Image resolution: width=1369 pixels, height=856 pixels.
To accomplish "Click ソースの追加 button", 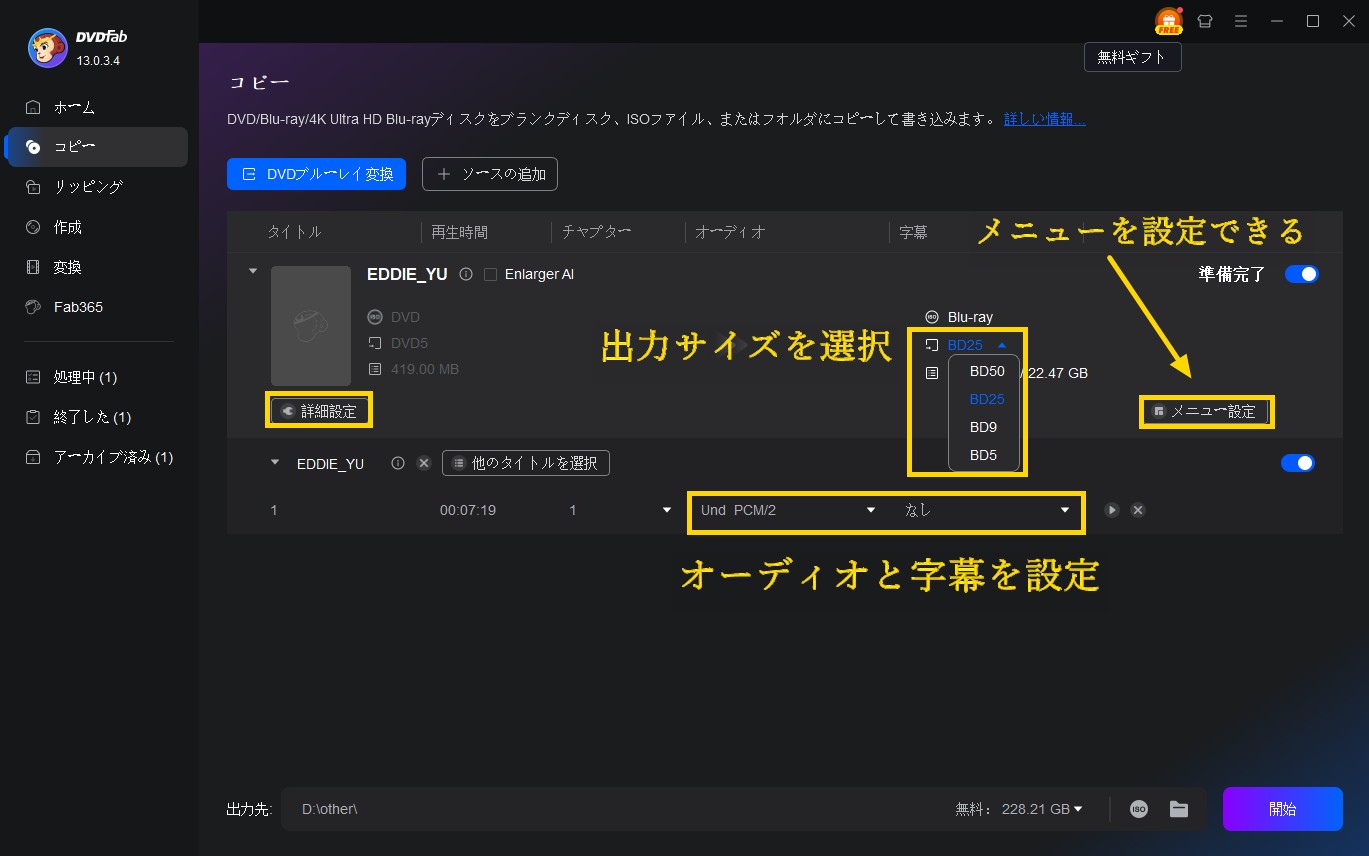I will point(490,174).
